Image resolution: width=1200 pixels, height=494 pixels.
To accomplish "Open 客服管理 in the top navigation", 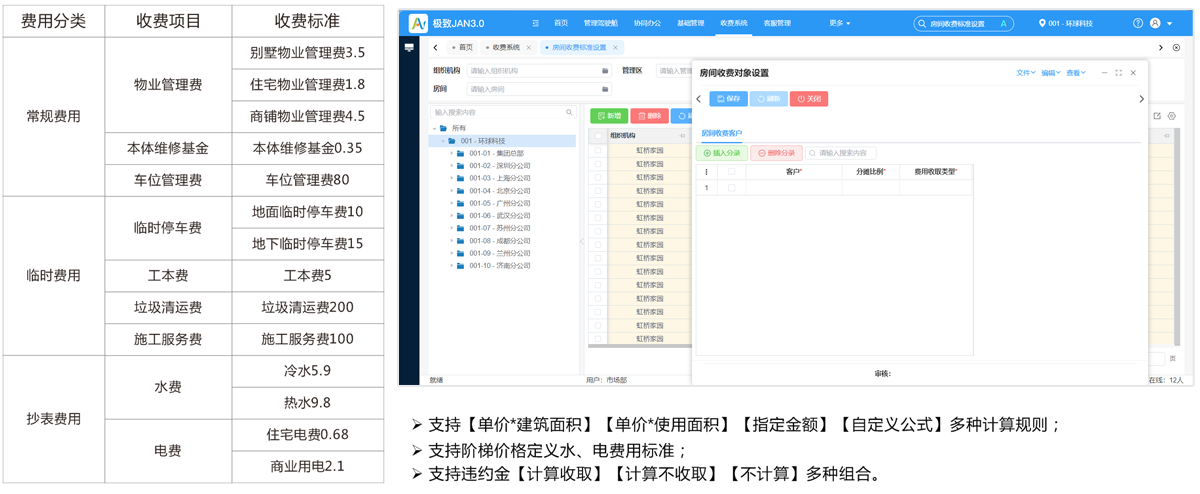I will [777, 23].
